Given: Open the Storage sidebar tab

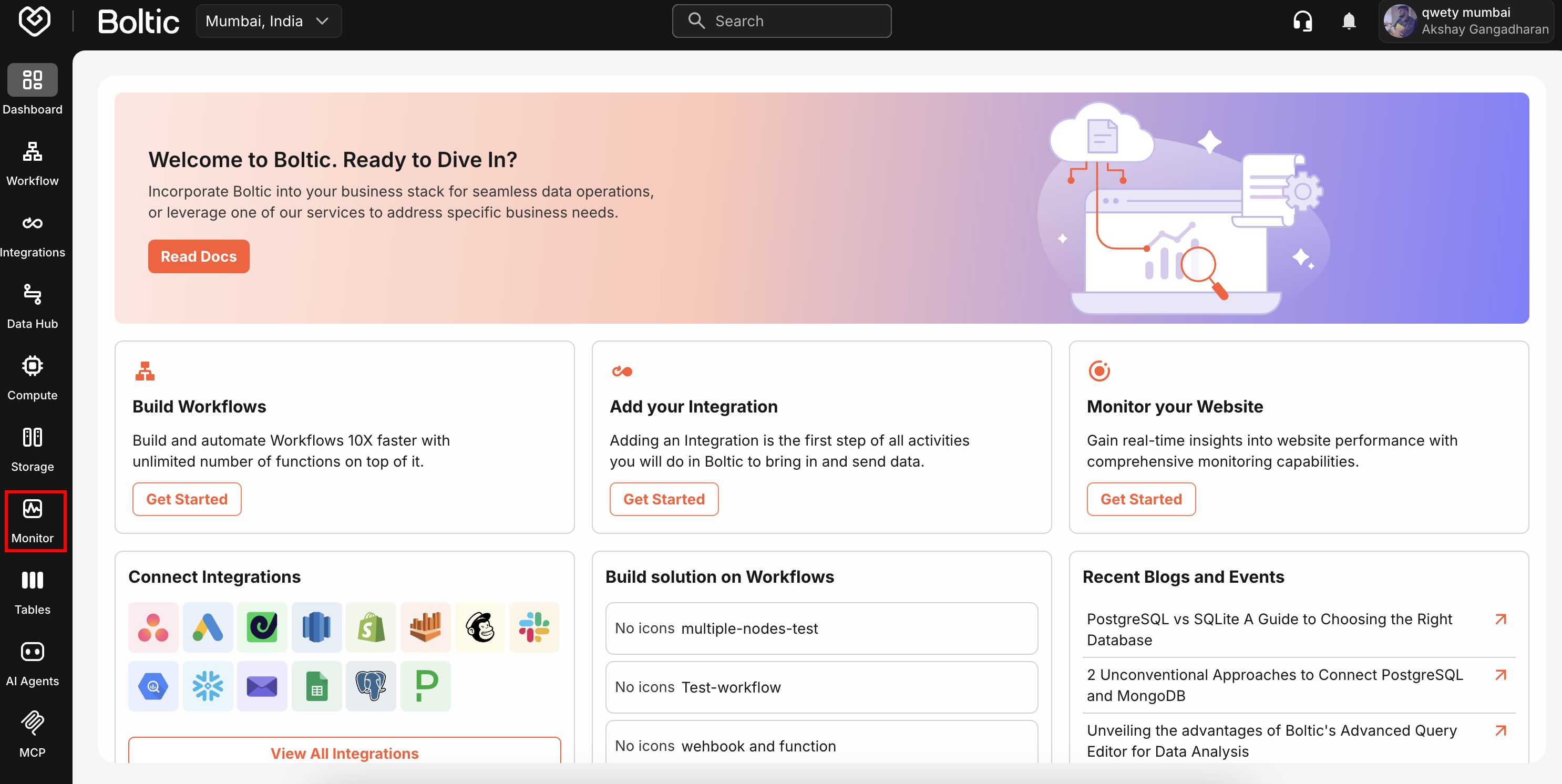Looking at the screenshot, I should coord(32,449).
